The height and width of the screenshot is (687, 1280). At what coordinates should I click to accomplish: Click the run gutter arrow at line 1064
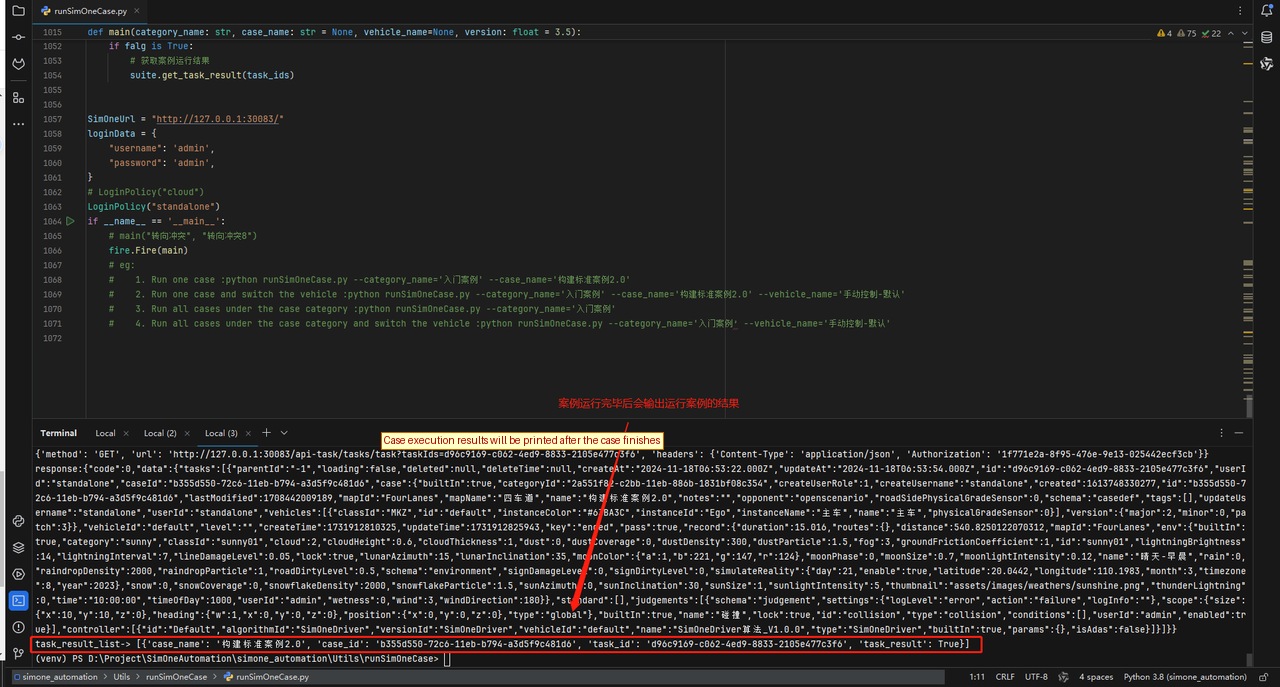[71, 221]
